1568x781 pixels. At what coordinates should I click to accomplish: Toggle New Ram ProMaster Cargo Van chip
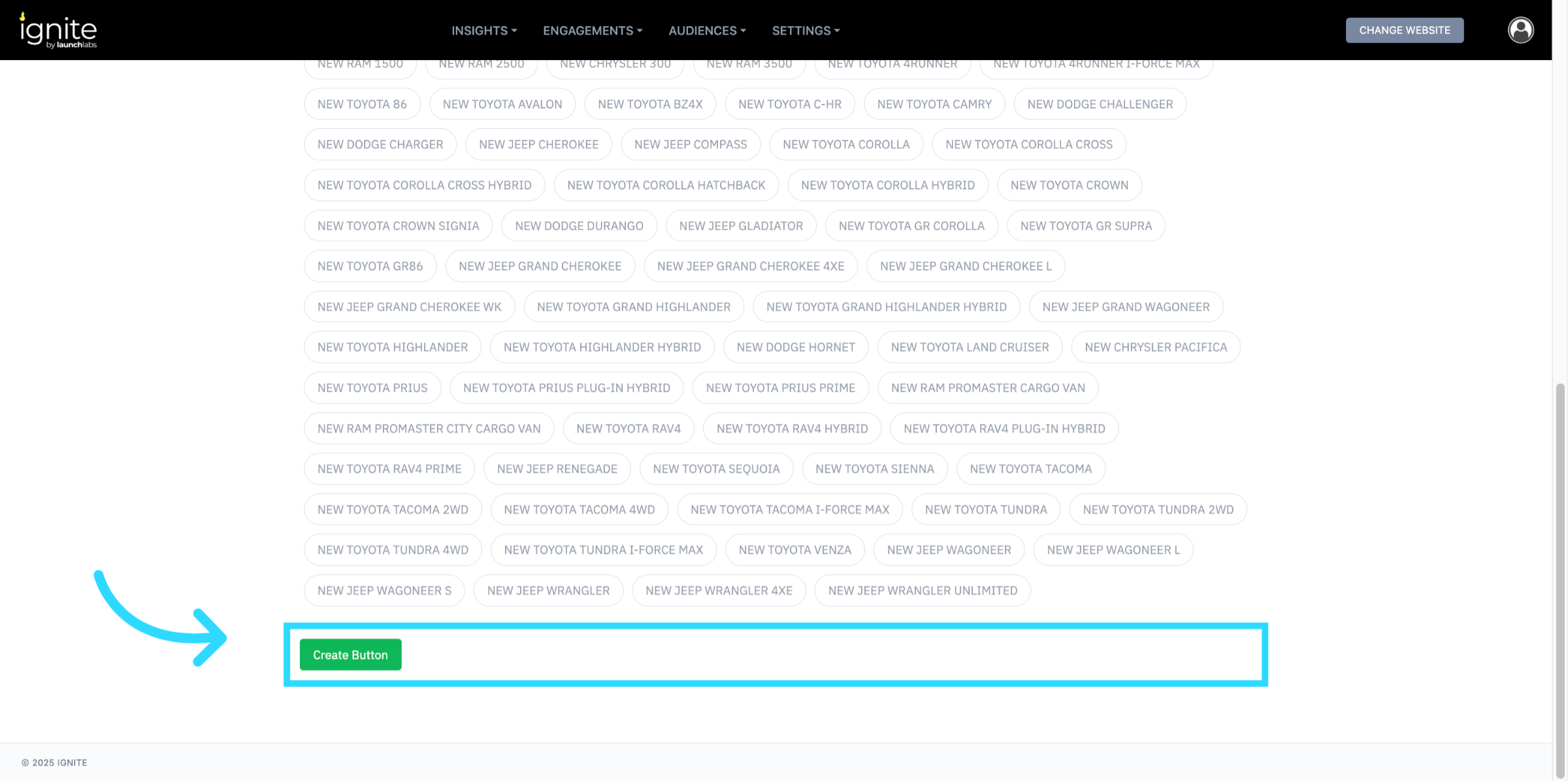tap(987, 389)
